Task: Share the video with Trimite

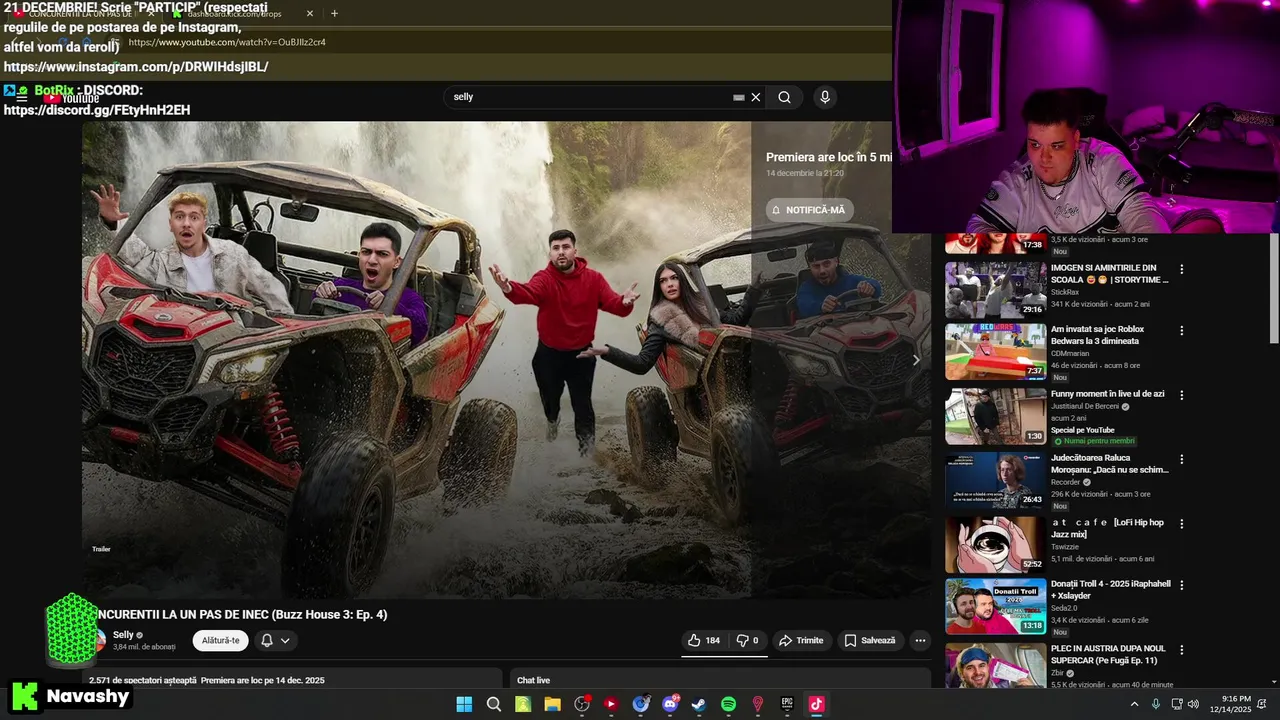Action: coord(801,640)
